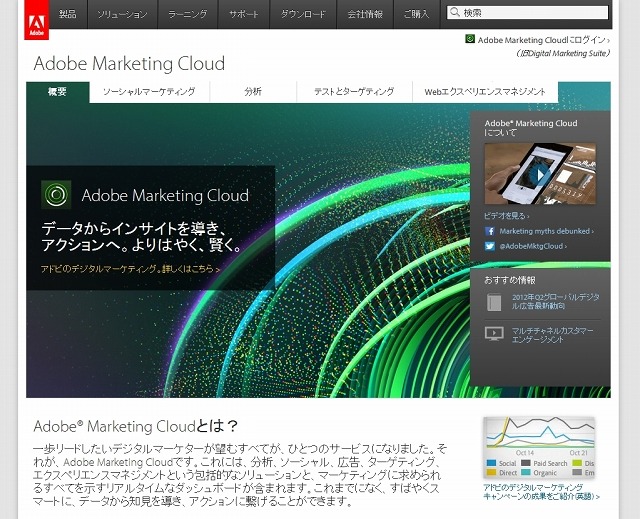Click the Facebook icon in the sidebar
Image resolution: width=640 pixels, height=519 pixels.
pos(491,230)
